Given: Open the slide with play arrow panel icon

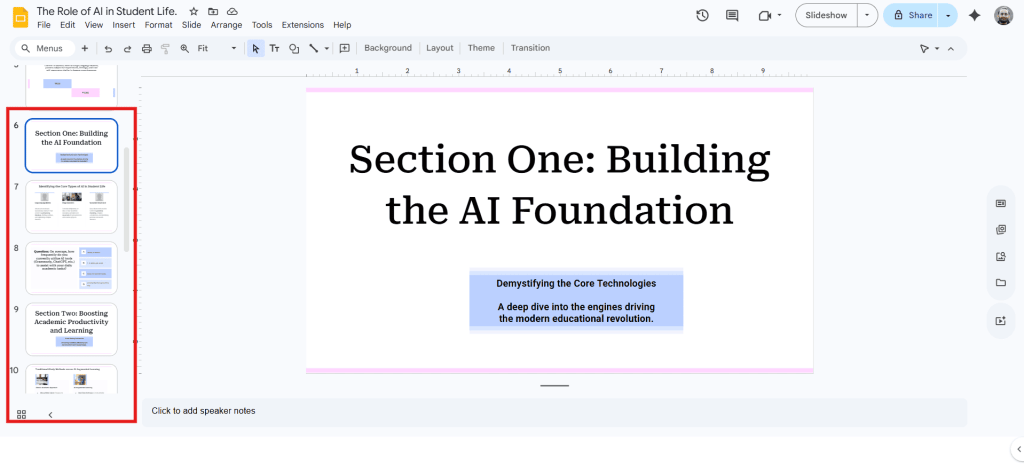Looking at the screenshot, I should coord(1000,321).
